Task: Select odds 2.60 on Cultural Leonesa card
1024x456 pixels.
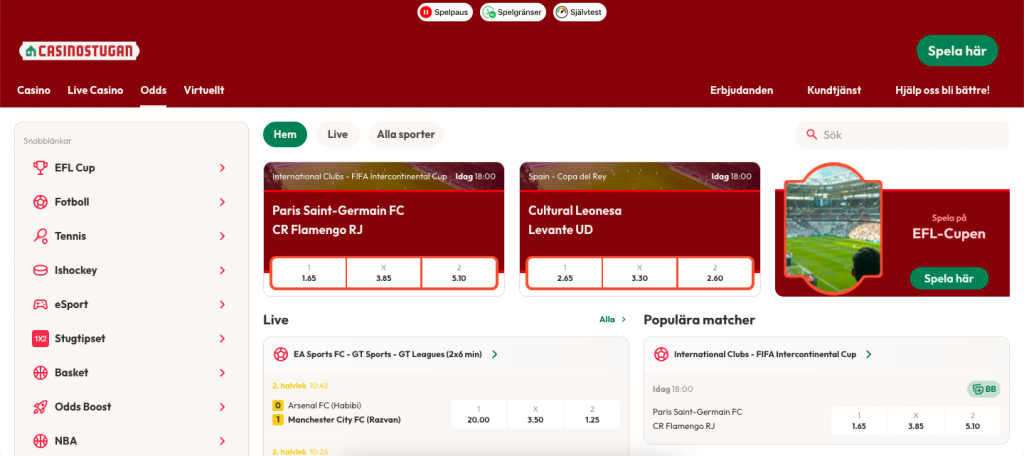Action: pyautogui.click(x=715, y=273)
